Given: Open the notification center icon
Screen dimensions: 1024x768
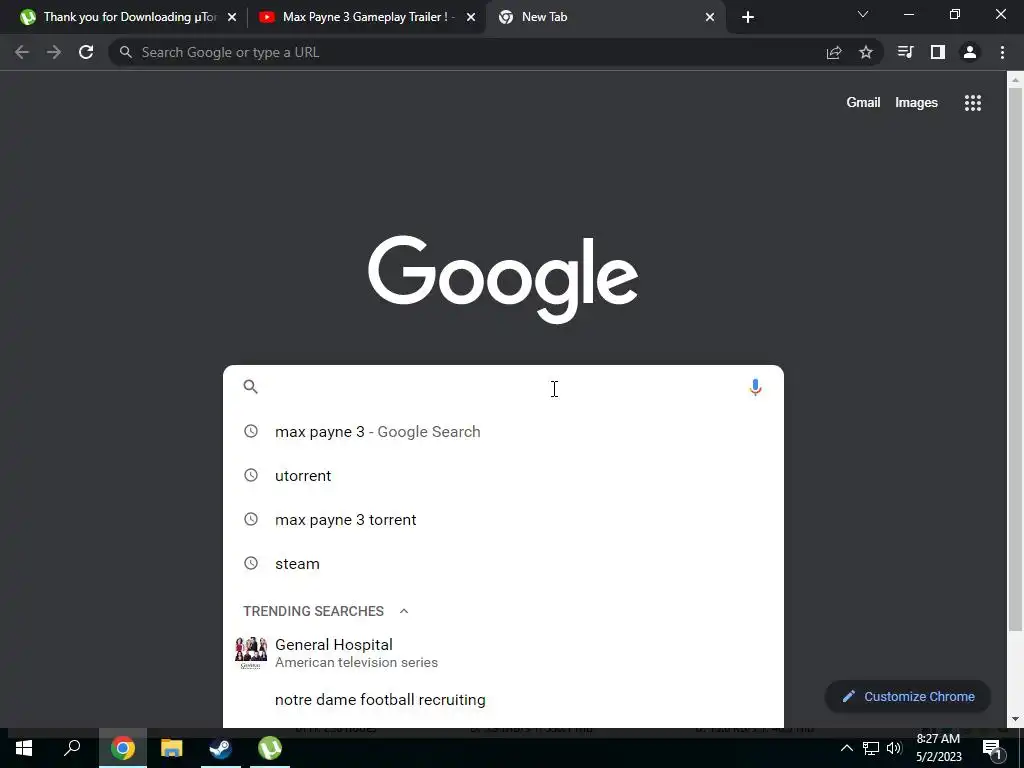Looking at the screenshot, I should (992, 749).
